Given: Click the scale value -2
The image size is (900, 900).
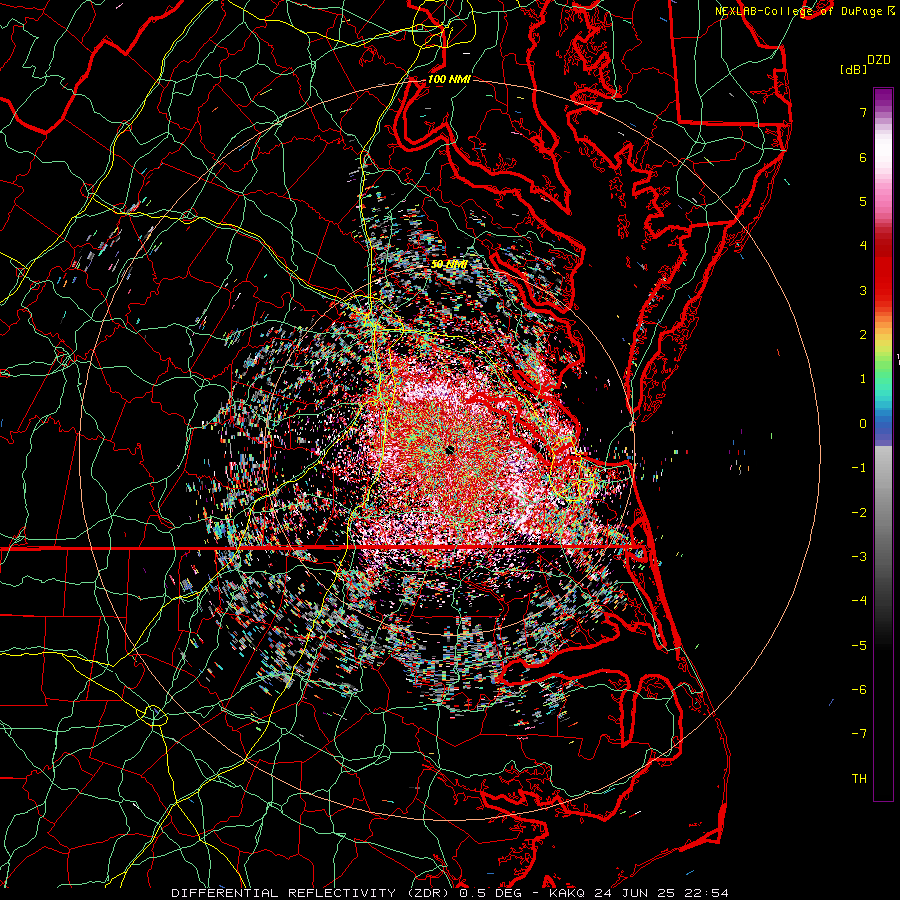Looking at the screenshot, I should pyautogui.click(x=859, y=513).
